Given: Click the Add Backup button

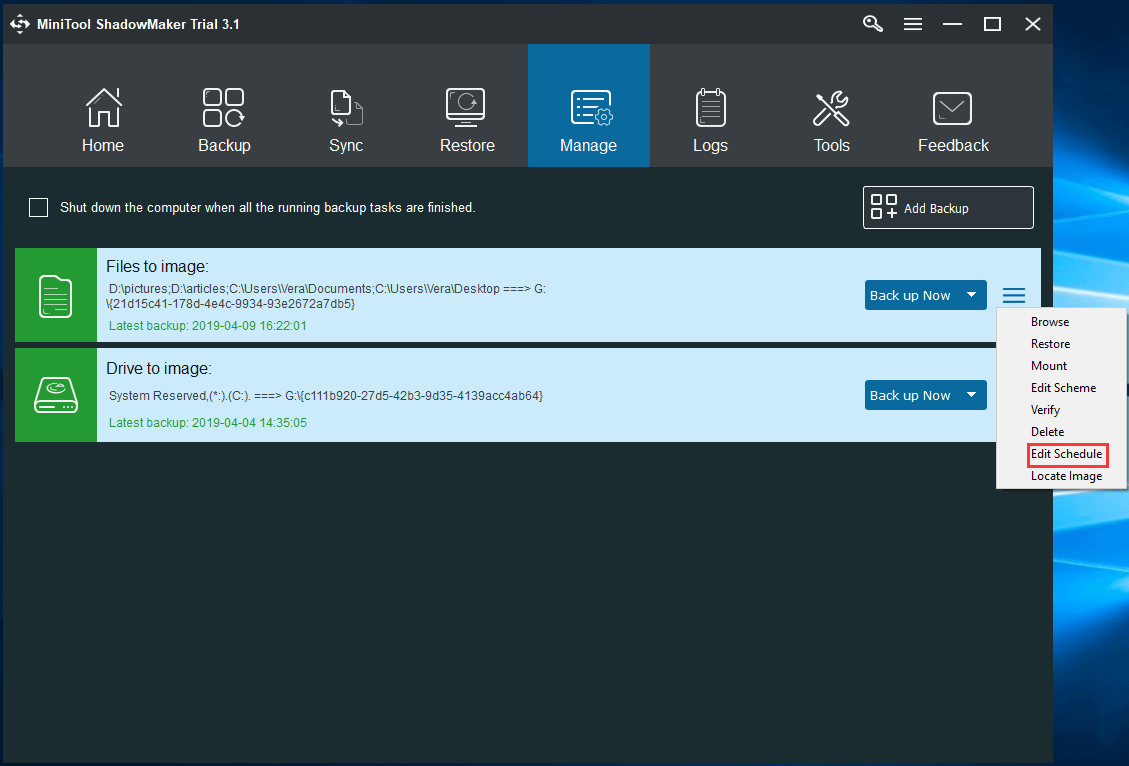Looking at the screenshot, I should pyautogui.click(x=948, y=207).
